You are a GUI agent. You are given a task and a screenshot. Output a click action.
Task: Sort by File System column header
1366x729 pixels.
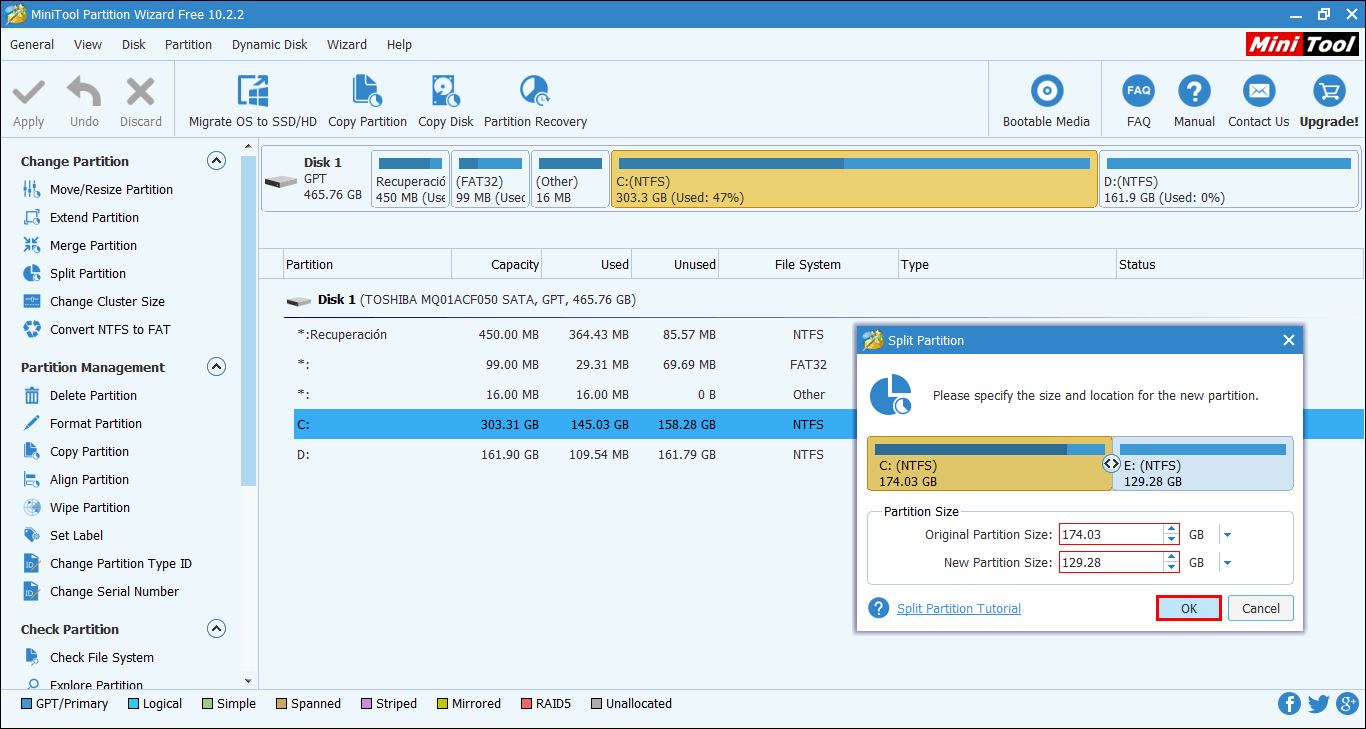808,265
